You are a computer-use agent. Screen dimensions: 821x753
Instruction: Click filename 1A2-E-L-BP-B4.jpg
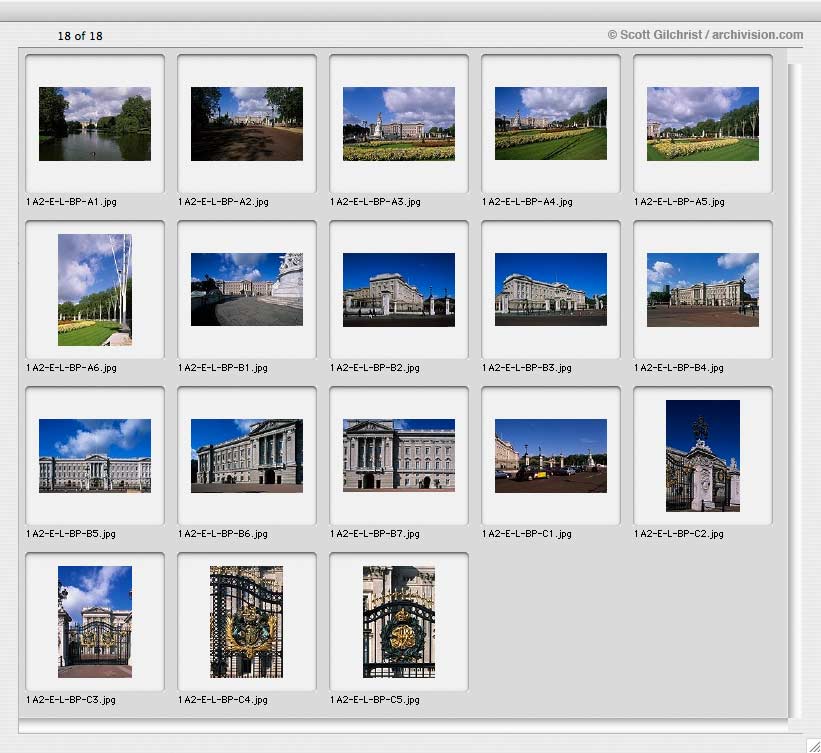[679, 368]
